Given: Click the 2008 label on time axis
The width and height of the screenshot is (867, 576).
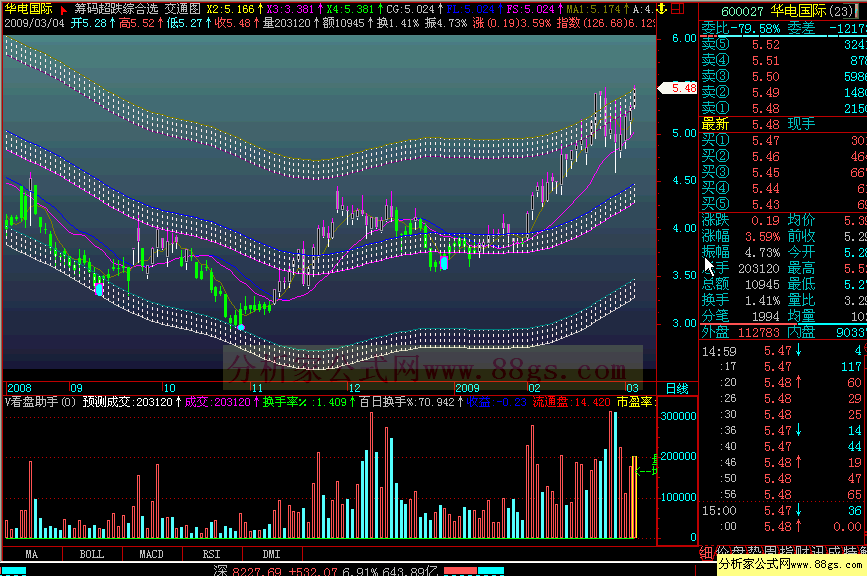Looking at the screenshot, I should (x=19, y=388).
